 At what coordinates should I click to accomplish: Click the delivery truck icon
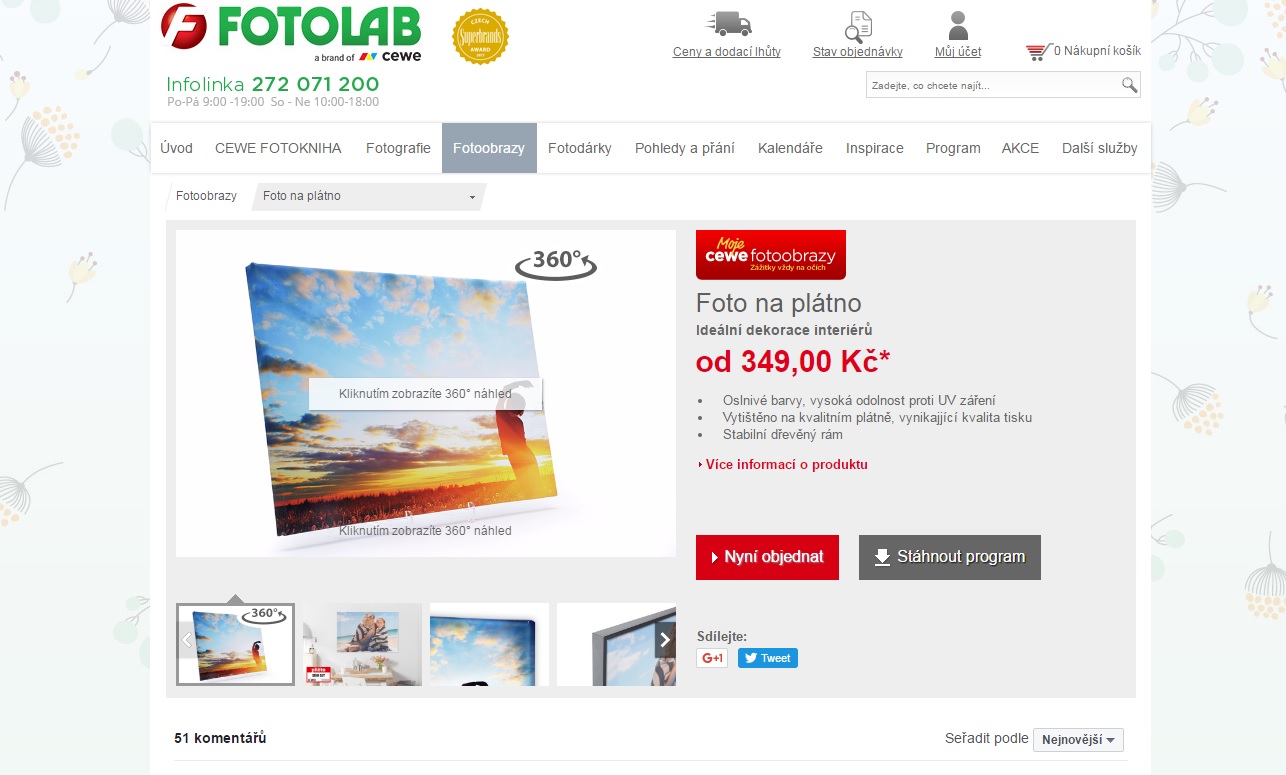728,24
